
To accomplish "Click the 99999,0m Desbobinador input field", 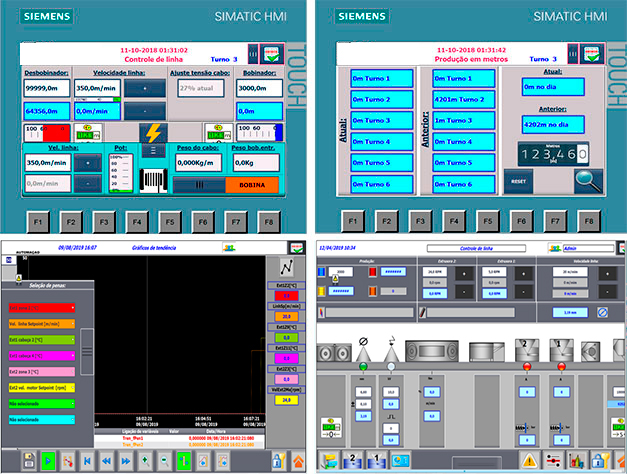I will pos(46,88).
